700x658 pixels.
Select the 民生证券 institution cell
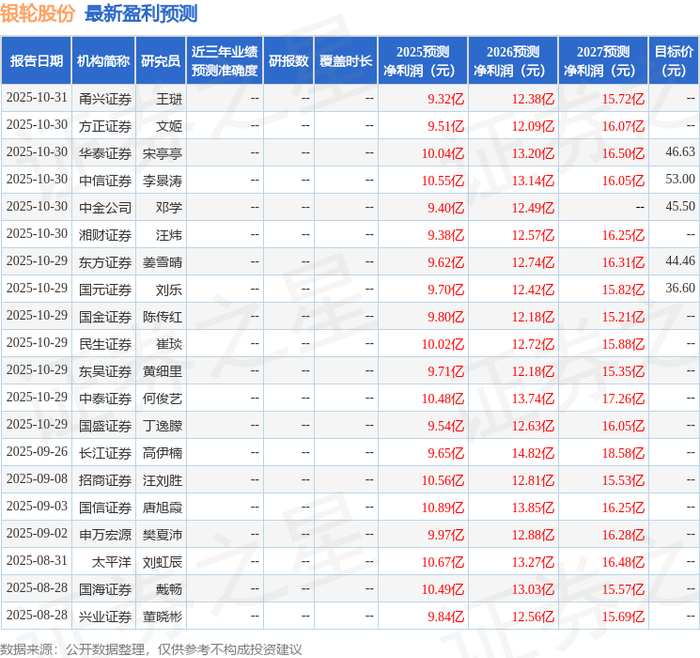(x=105, y=344)
